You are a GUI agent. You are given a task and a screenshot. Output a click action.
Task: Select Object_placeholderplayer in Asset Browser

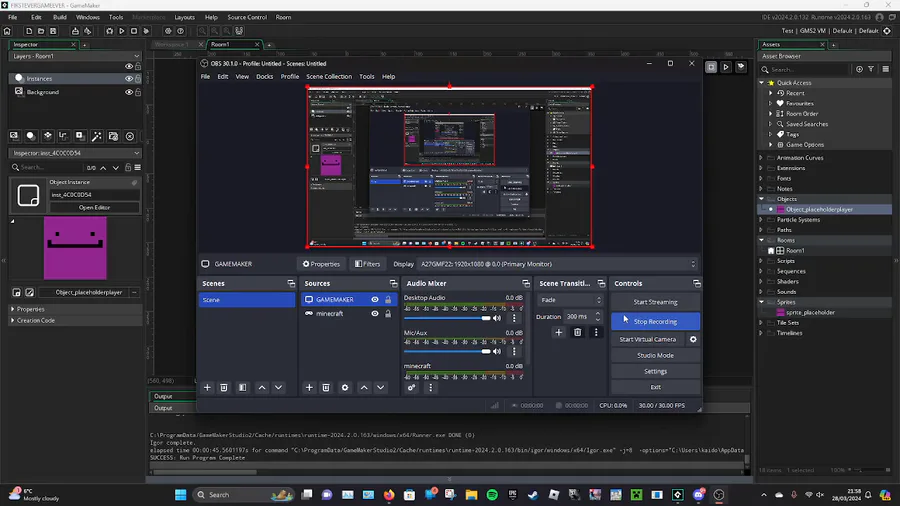coord(819,209)
